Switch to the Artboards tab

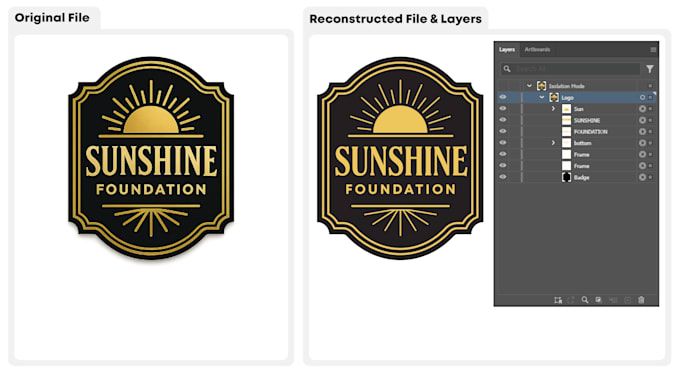tap(537, 49)
